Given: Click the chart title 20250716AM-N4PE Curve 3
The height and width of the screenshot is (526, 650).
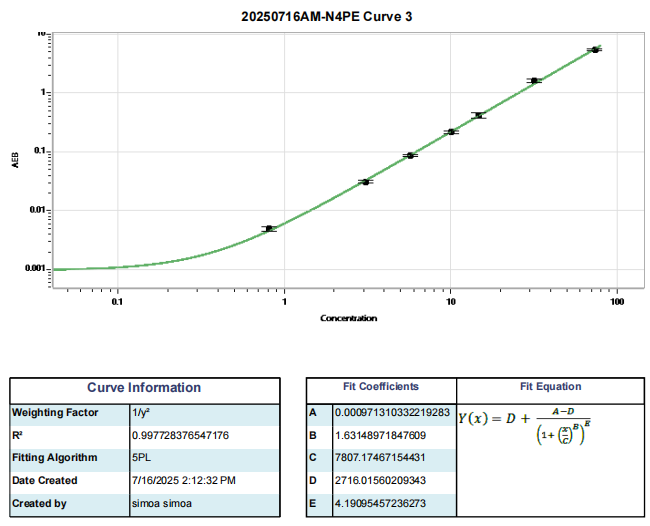Looking at the screenshot, I should point(326,17).
